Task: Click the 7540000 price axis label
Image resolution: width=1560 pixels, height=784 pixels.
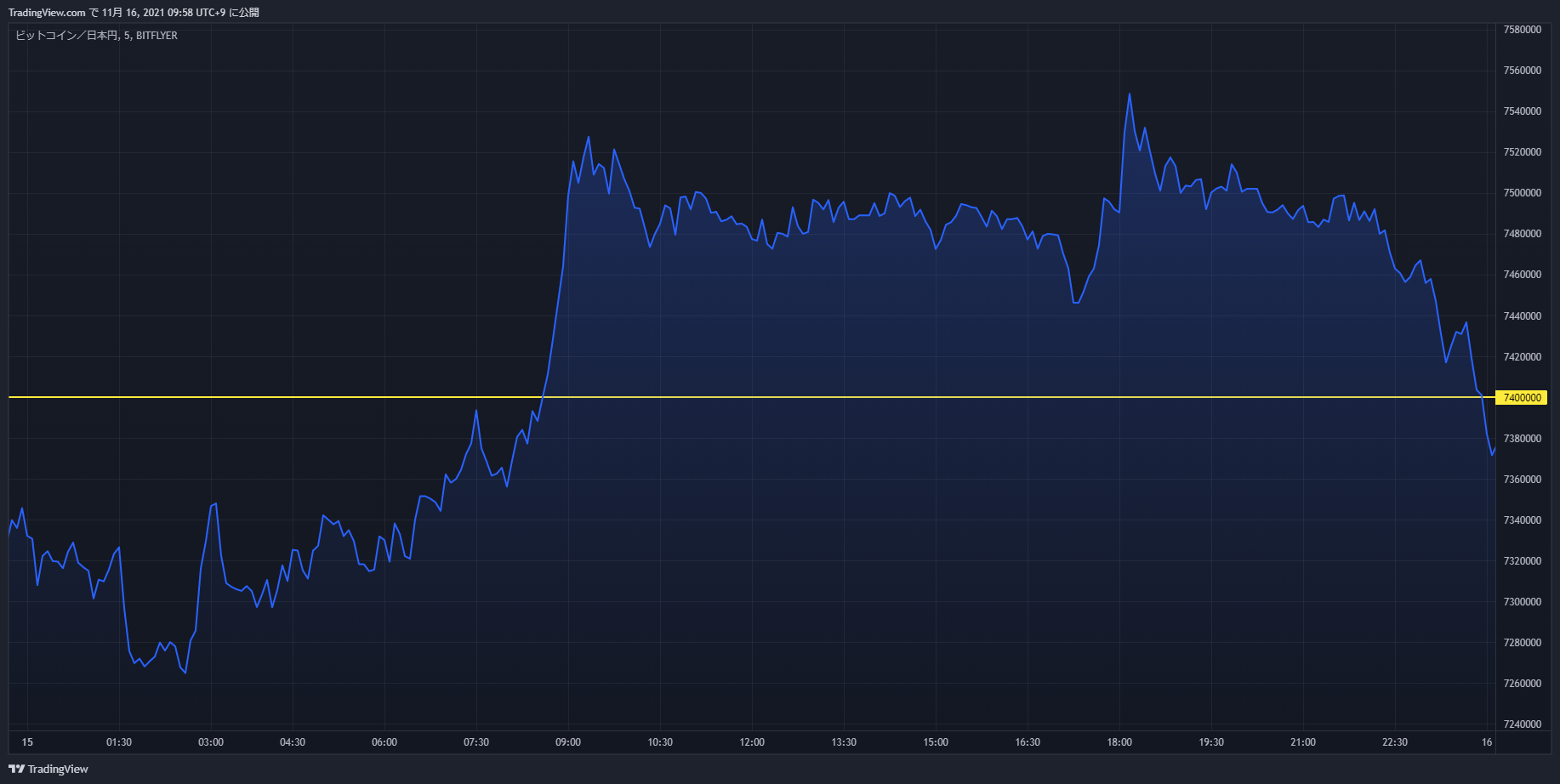Action: [x=1522, y=111]
